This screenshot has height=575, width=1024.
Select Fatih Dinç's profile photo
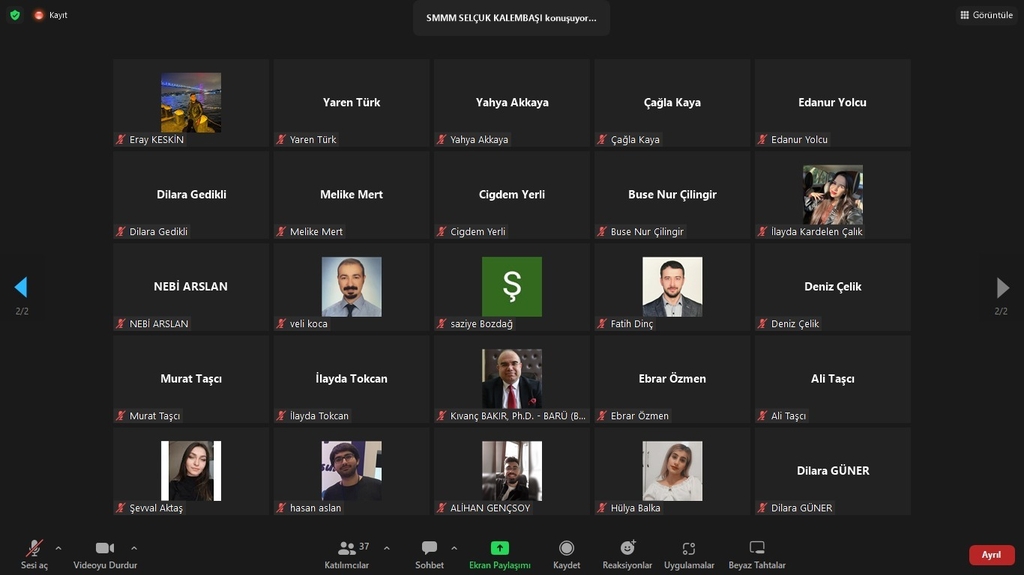click(x=672, y=287)
